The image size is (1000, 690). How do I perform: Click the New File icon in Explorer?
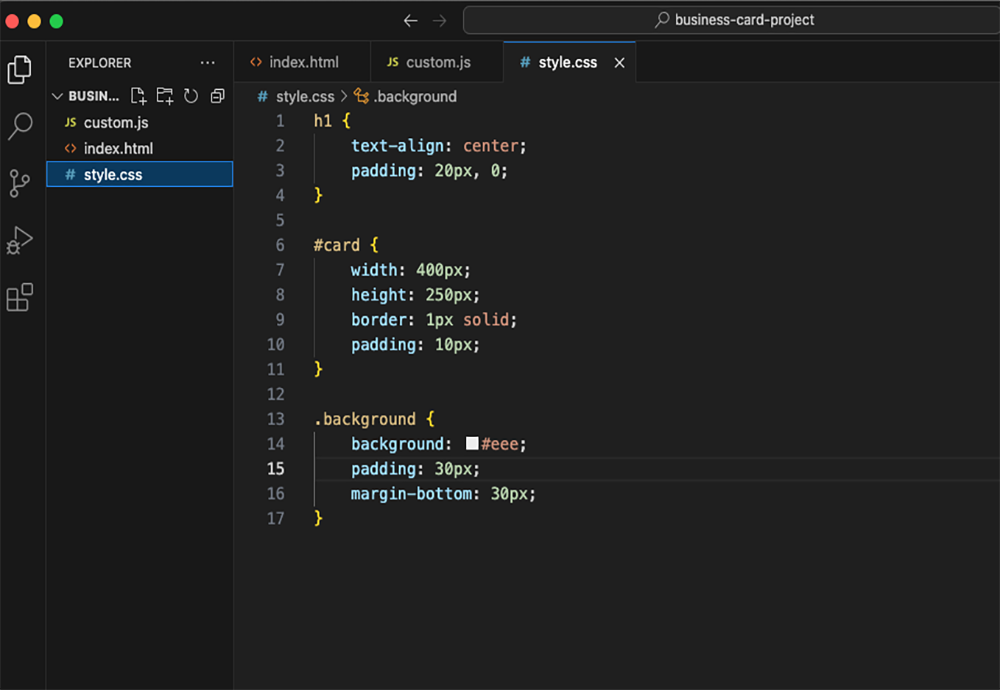[138, 96]
